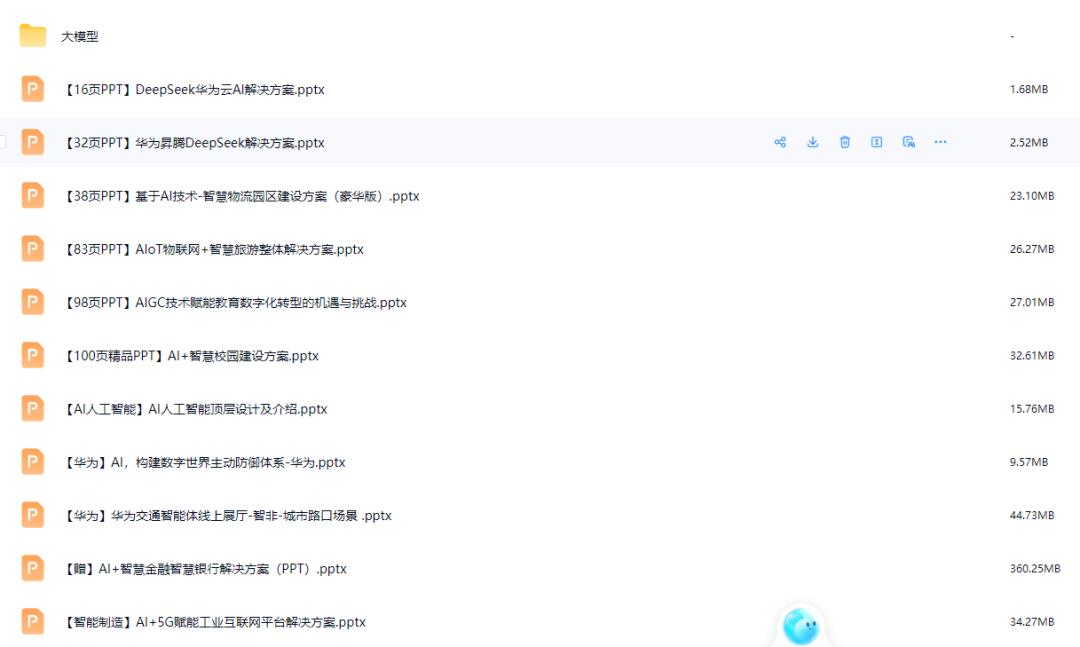Open 【华为】华为交通智能体线上展厅 file
This screenshot has width=1080, height=647.
227,516
